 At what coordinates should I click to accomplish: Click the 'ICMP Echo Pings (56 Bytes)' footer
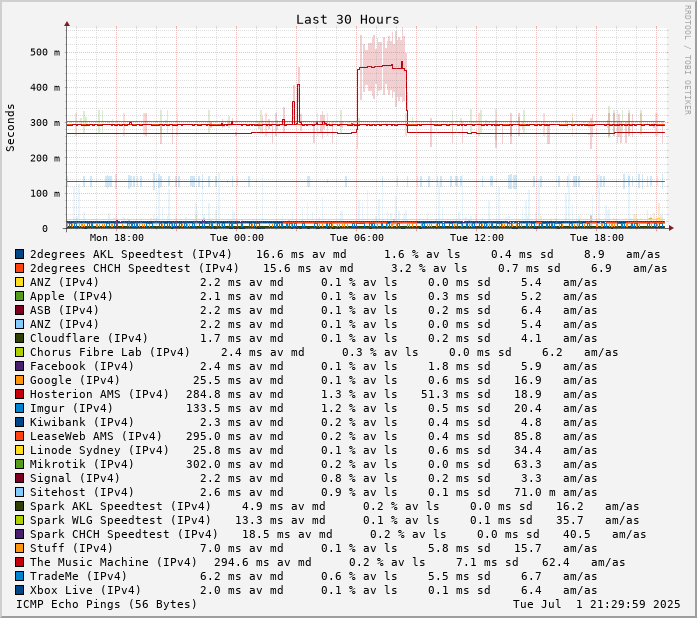tap(106, 604)
